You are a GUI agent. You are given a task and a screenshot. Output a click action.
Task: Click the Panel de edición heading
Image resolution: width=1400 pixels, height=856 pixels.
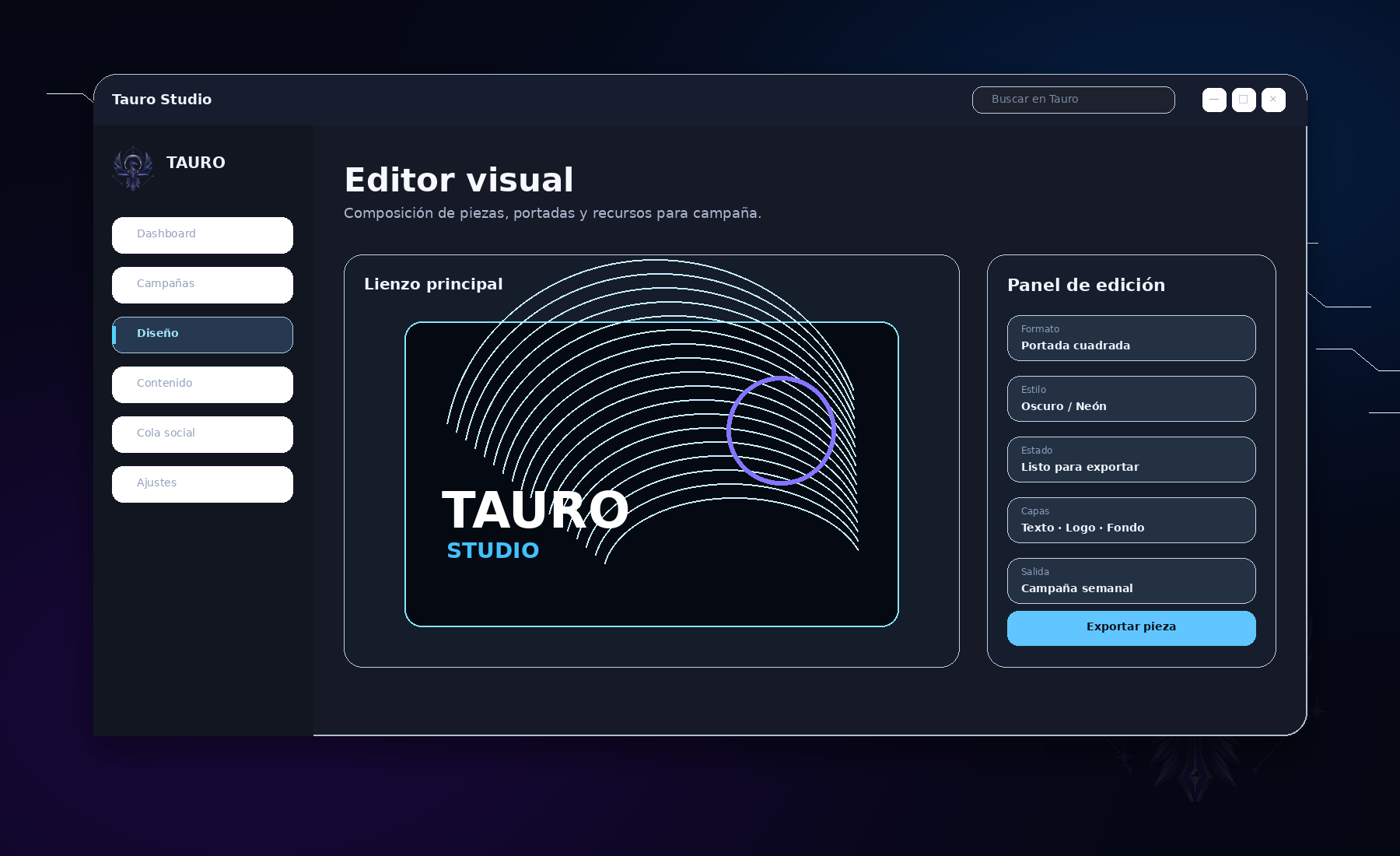click(1086, 285)
